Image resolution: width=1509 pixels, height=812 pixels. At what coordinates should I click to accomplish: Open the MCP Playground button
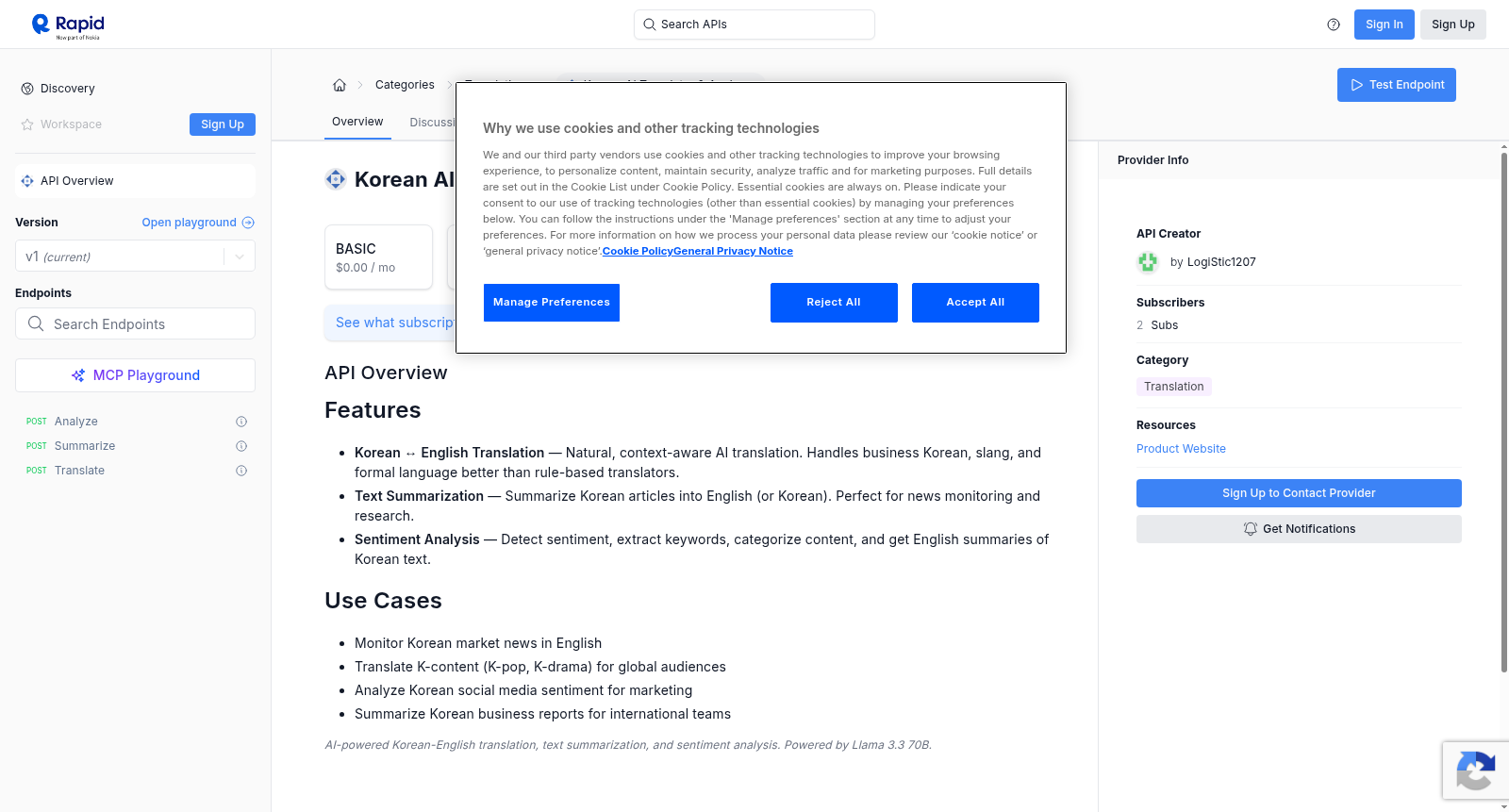[135, 375]
